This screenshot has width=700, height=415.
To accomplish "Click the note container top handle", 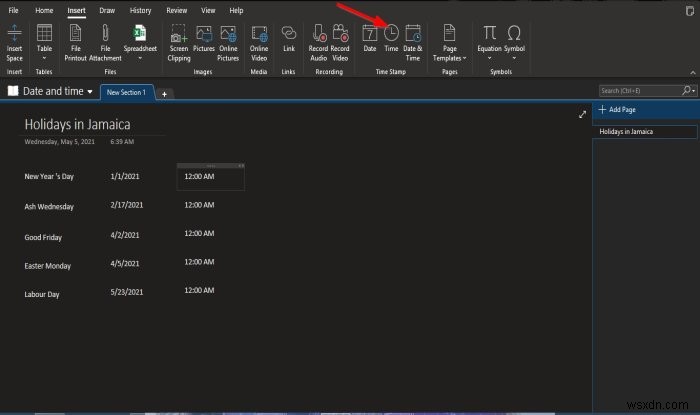I will point(211,166).
